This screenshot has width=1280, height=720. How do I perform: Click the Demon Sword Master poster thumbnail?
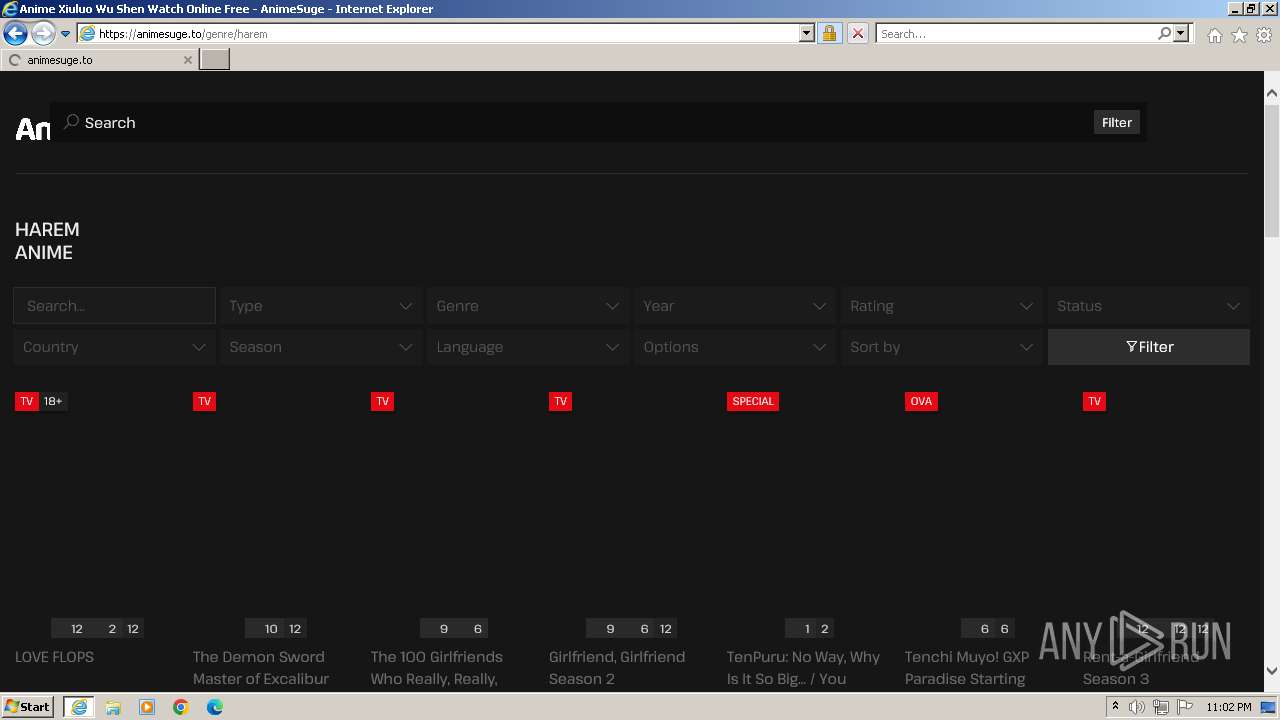pos(276,515)
